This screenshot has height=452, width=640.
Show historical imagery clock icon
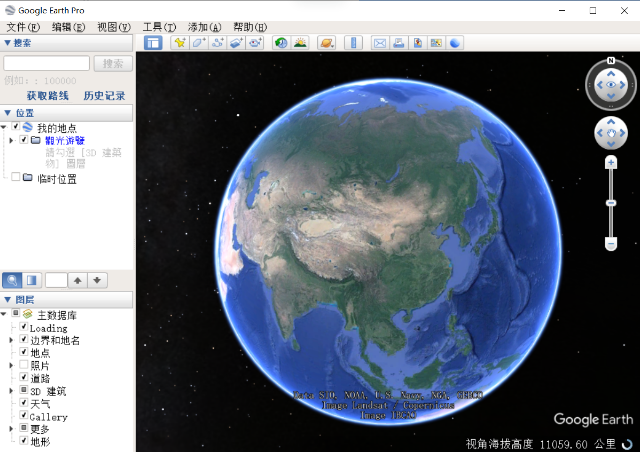pos(281,43)
